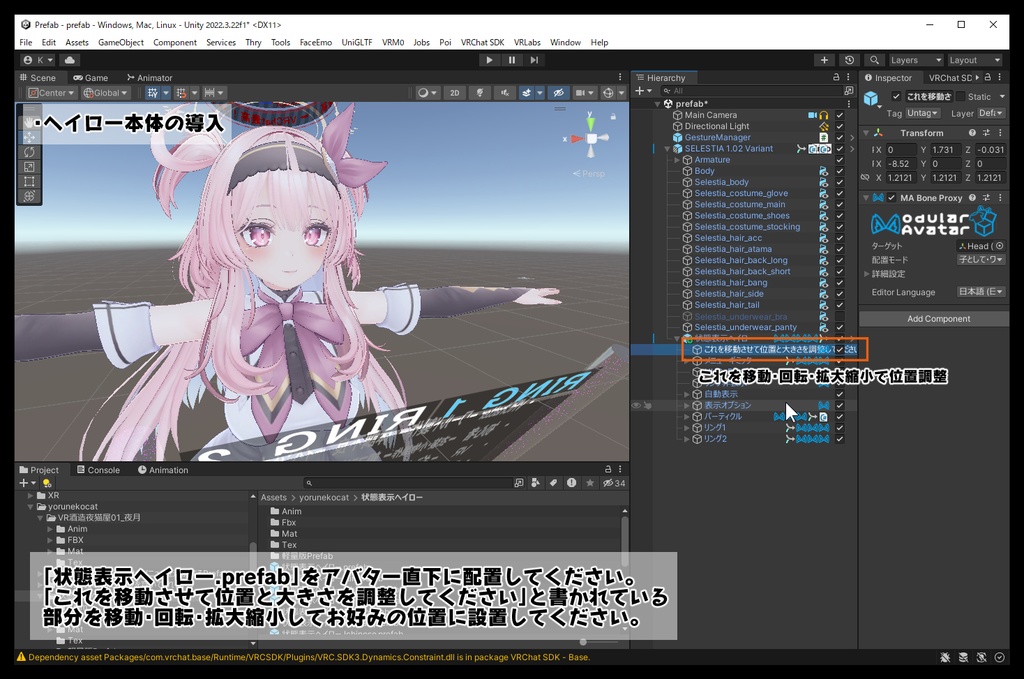Screen dimensions: 1024x679
Task: Open the FaceEmo menu
Action: (x=315, y=42)
